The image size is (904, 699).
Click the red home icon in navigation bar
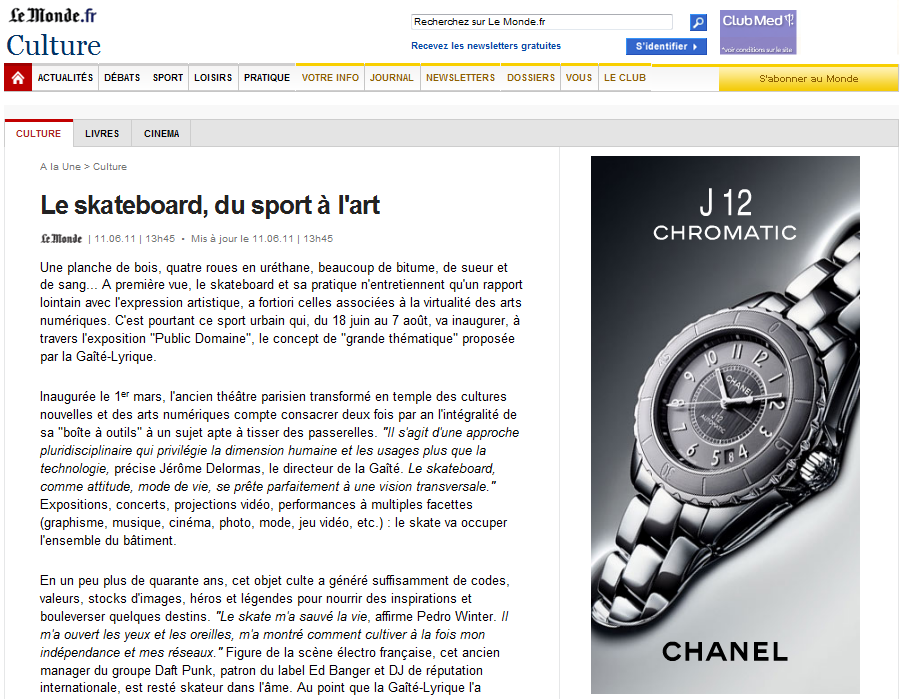point(18,78)
